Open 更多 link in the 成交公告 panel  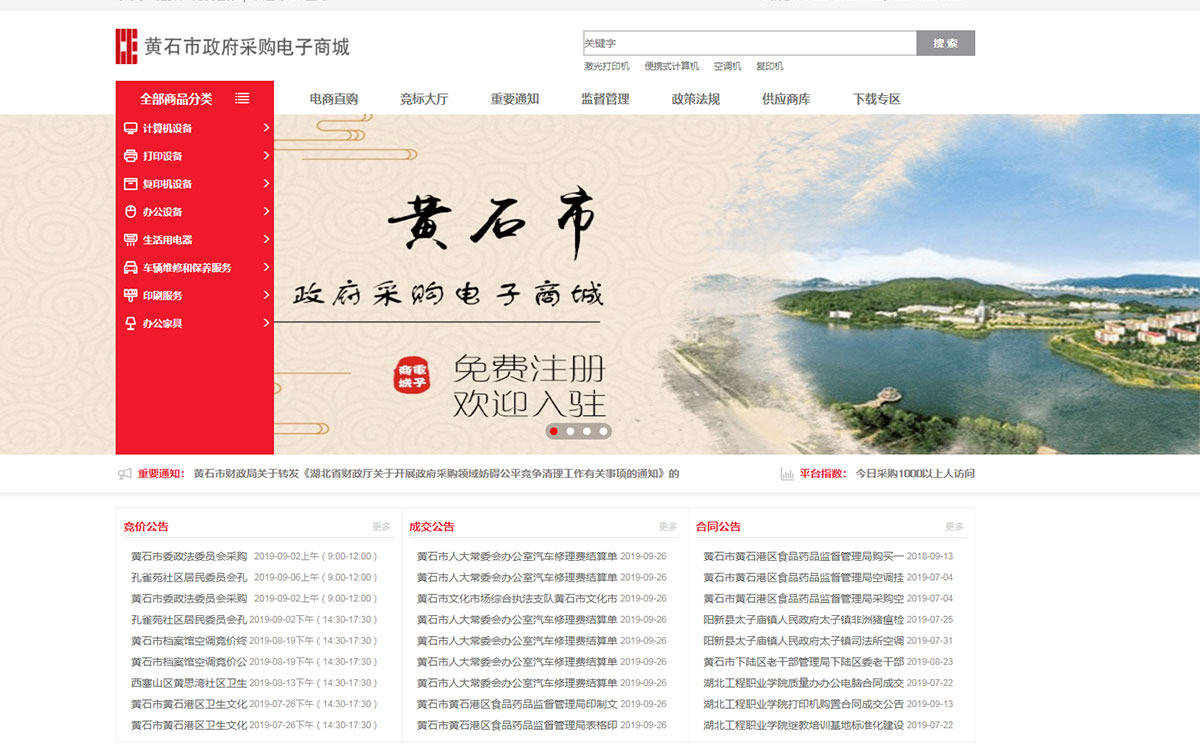[667, 527]
